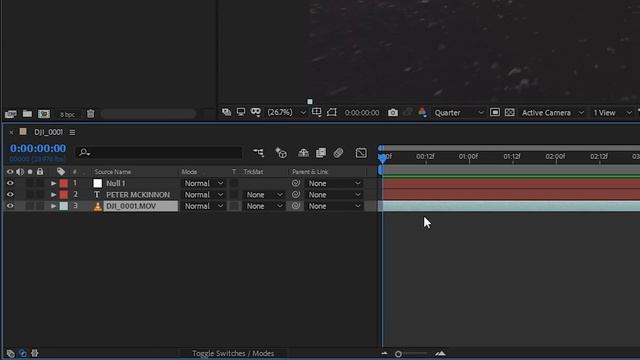Expand Null 1 layer properties
640x360 pixels.
click(x=53, y=183)
